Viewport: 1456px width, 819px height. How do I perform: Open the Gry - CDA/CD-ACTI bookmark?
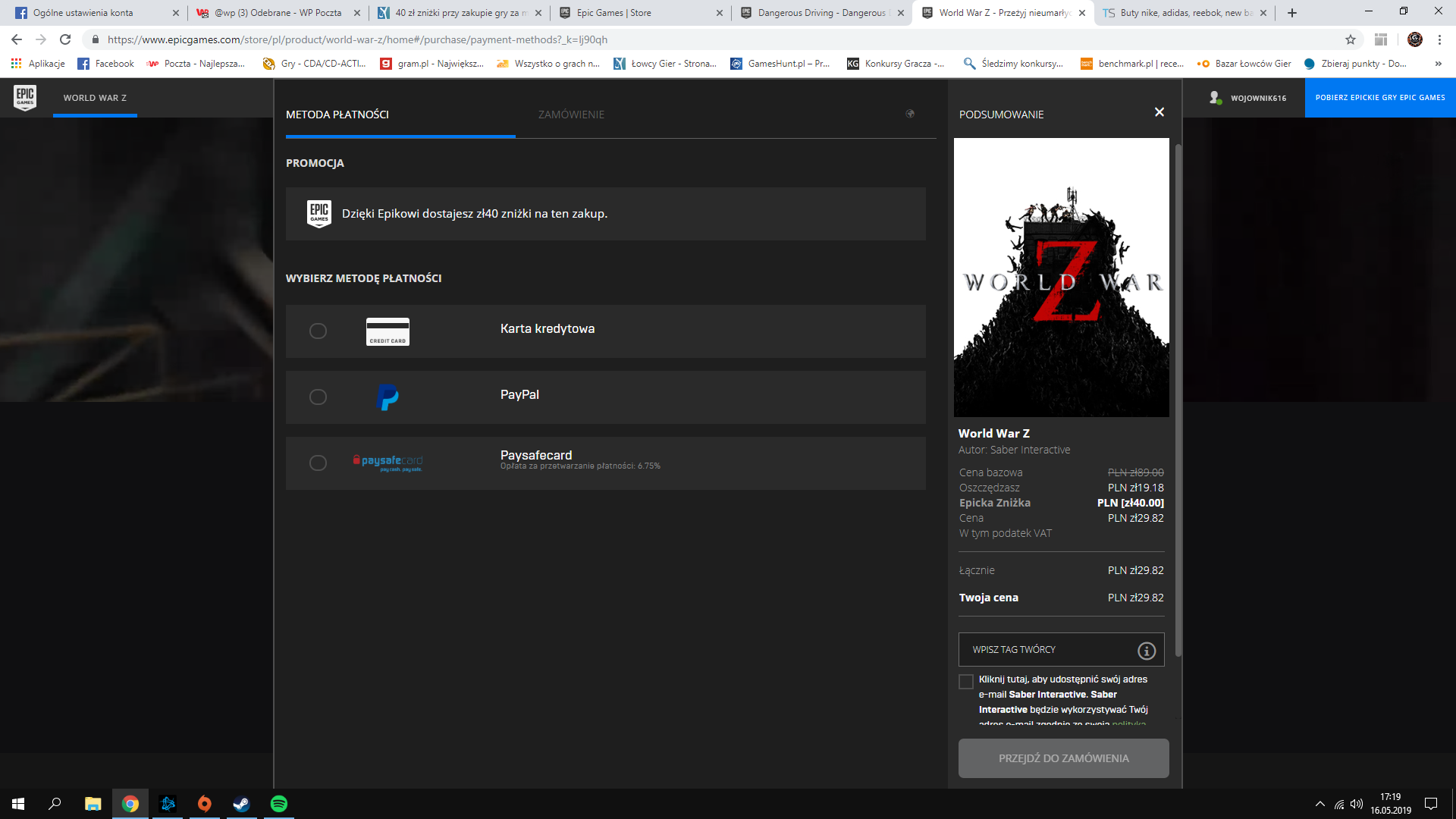click(315, 64)
